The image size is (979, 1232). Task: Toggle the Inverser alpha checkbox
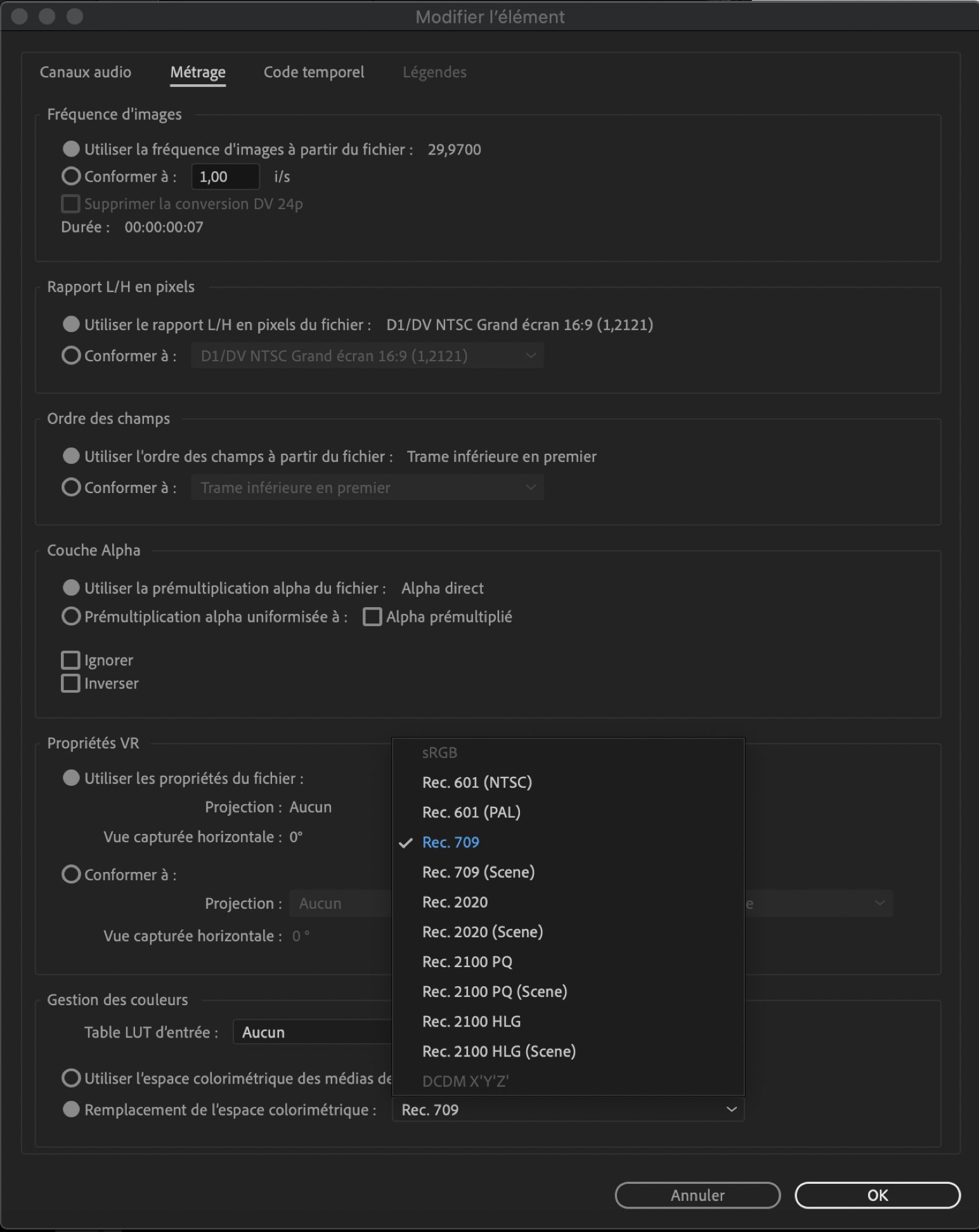point(70,684)
